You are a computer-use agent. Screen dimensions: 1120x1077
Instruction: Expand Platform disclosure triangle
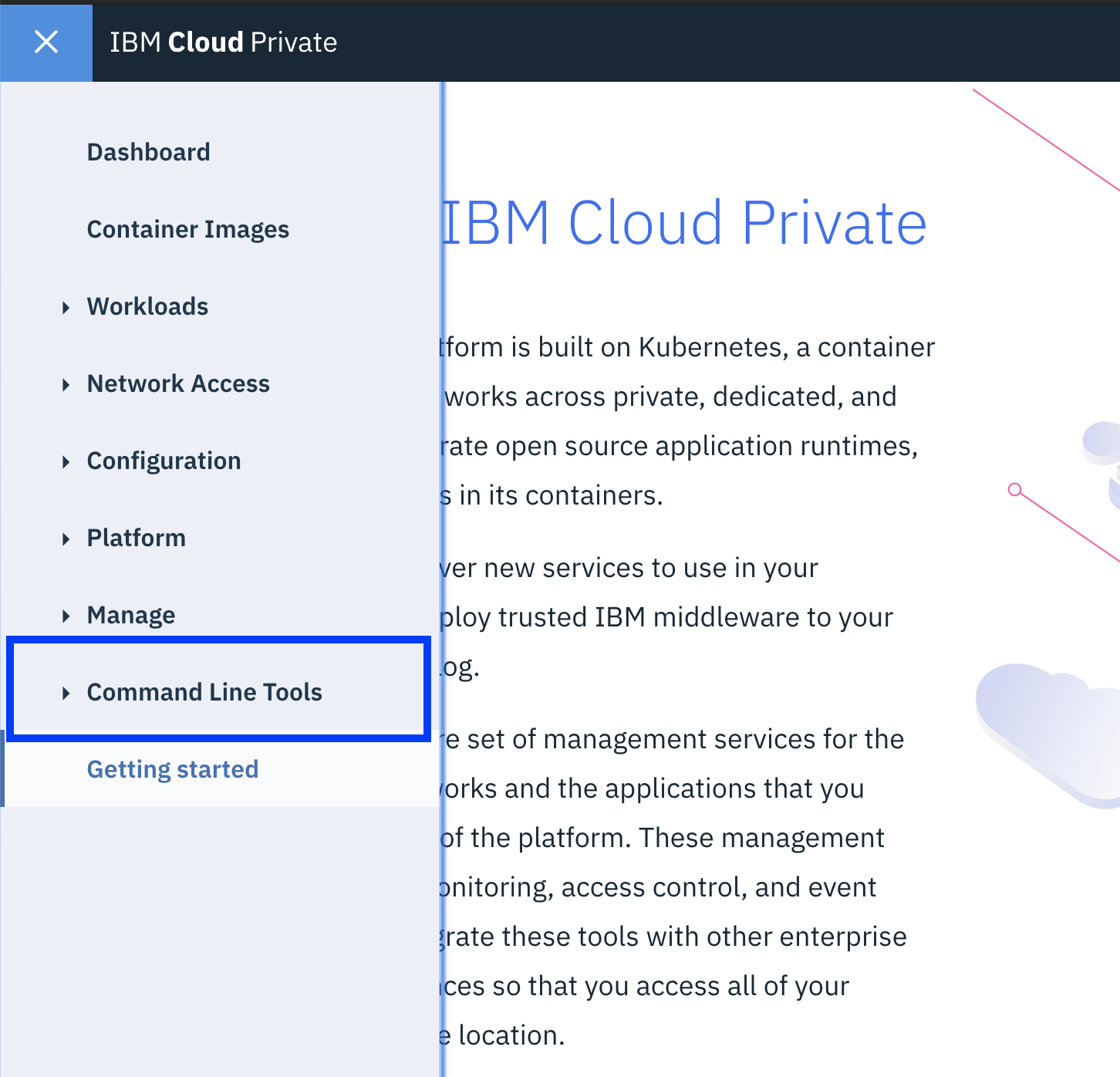(x=66, y=539)
